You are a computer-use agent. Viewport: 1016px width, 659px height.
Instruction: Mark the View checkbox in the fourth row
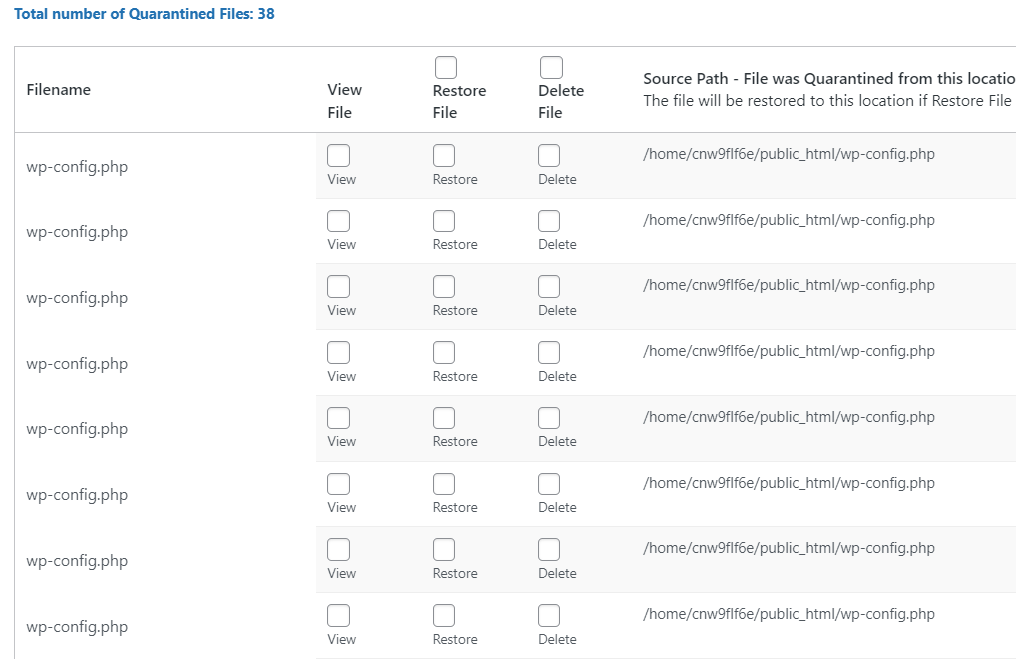[x=339, y=353]
